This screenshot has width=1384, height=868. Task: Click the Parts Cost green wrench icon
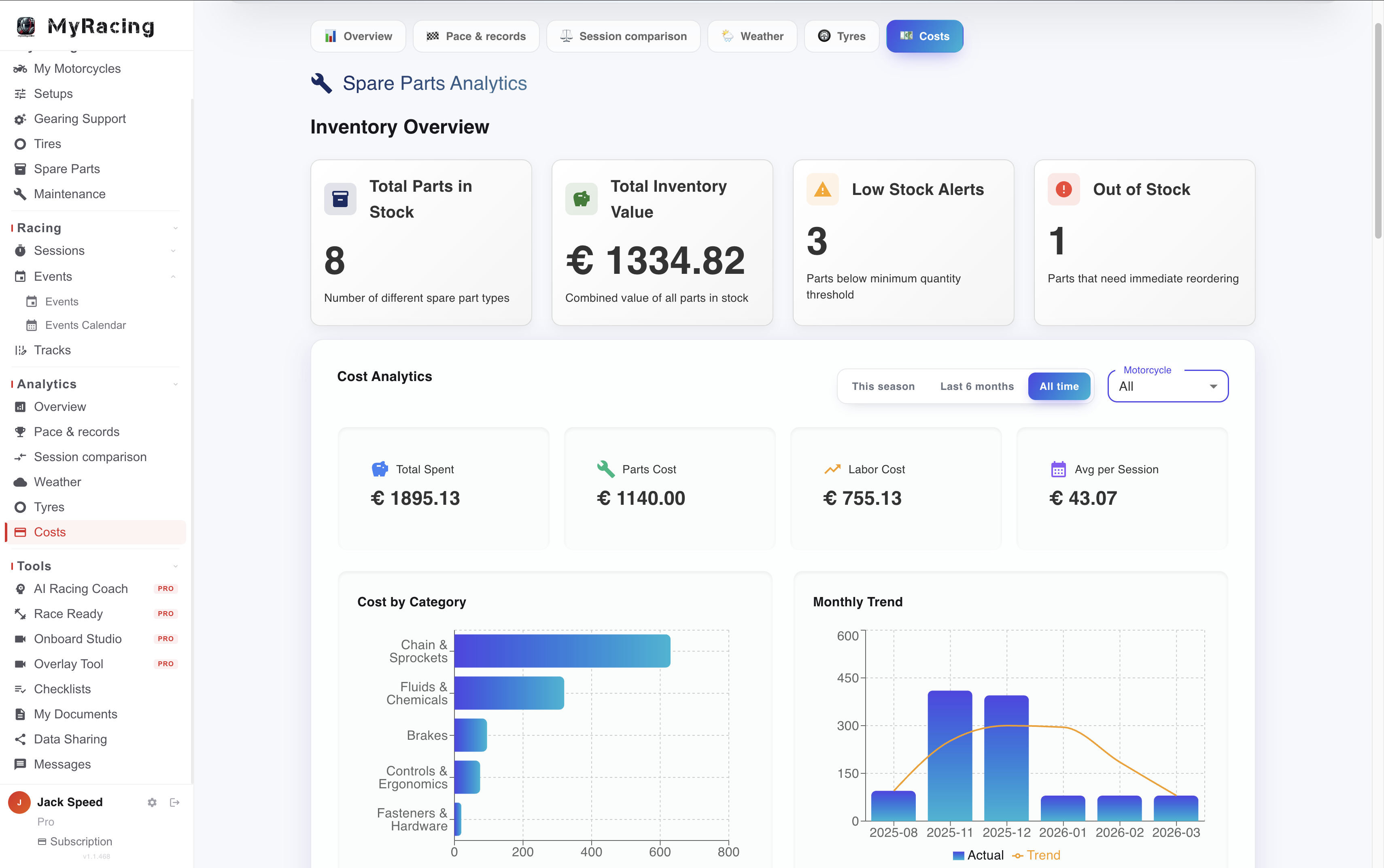(605, 469)
